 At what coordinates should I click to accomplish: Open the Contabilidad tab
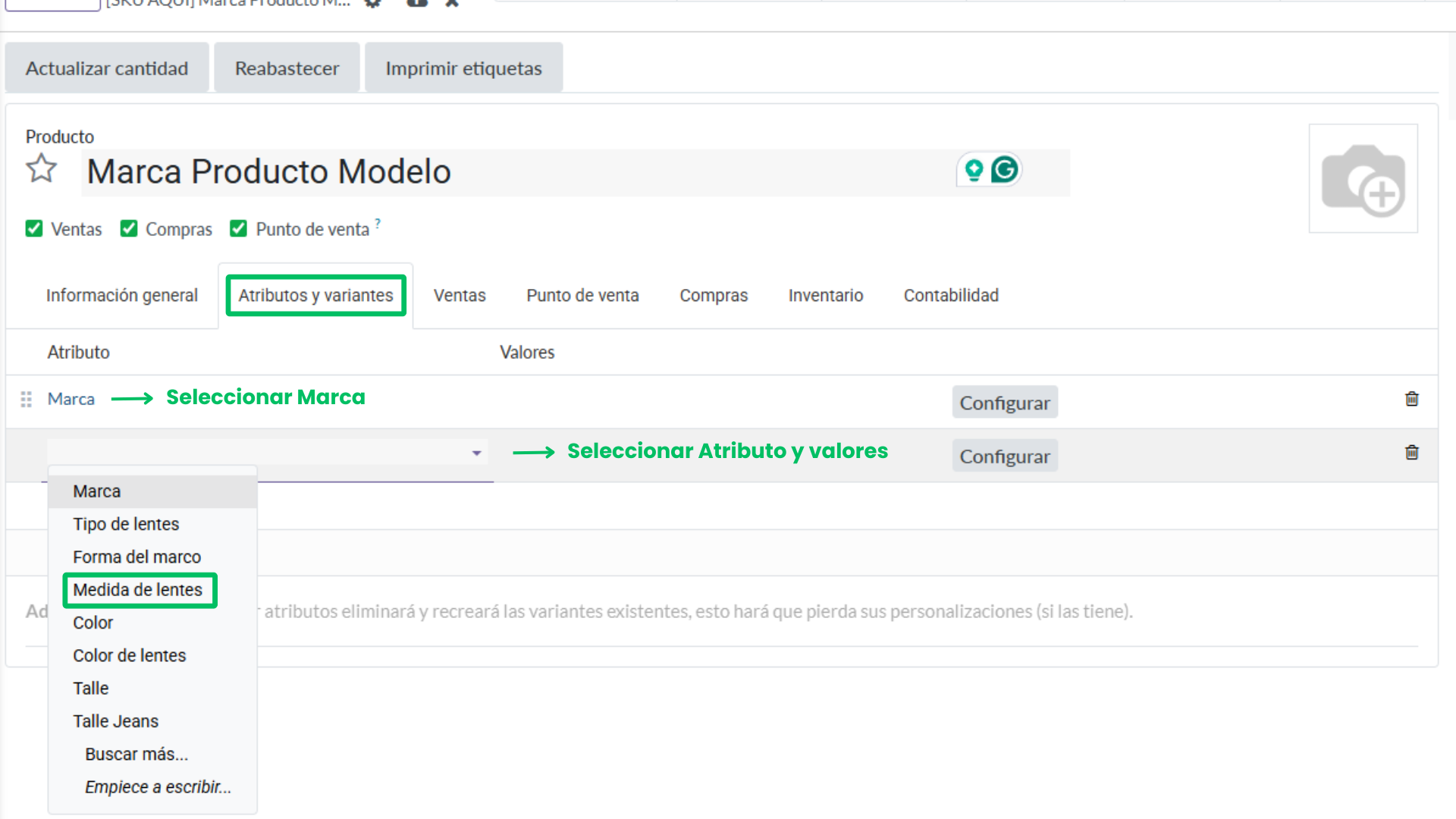click(x=950, y=295)
